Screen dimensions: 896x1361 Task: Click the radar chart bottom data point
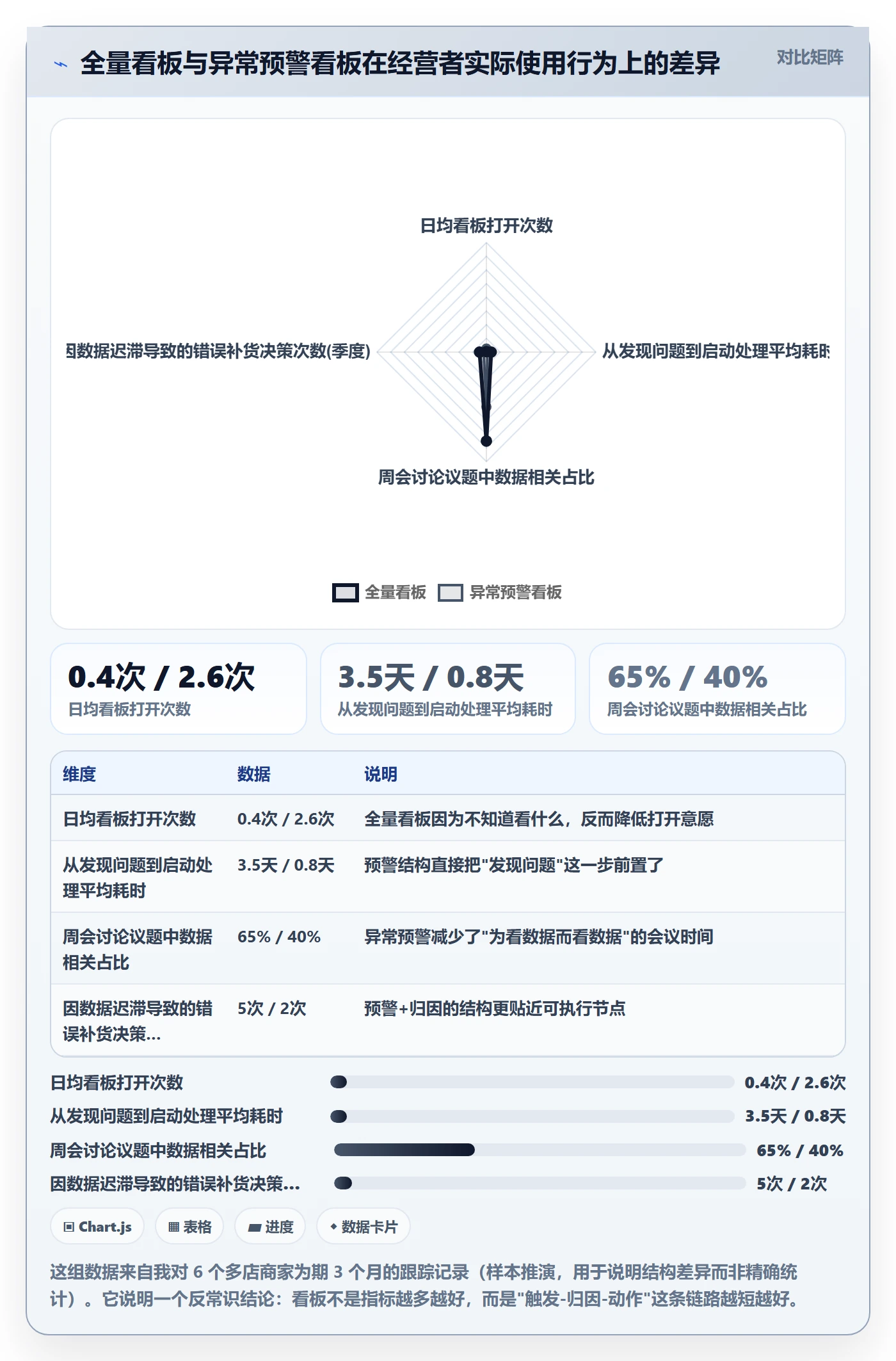click(x=486, y=440)
